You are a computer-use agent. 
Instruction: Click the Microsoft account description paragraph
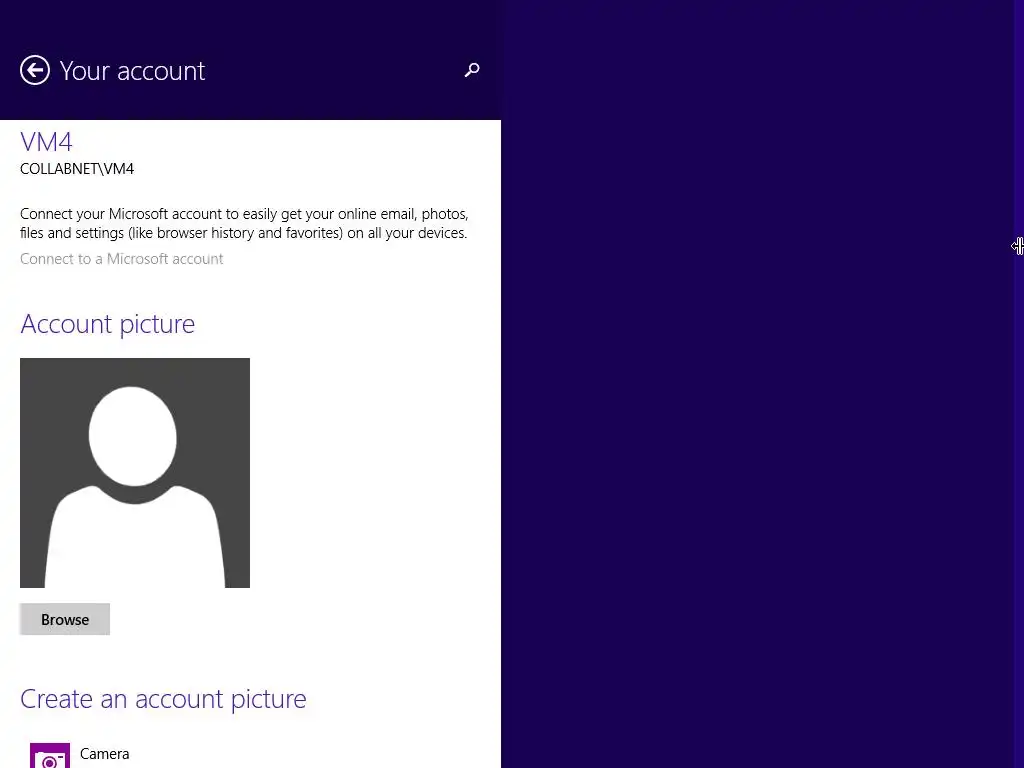pos(244,223)
